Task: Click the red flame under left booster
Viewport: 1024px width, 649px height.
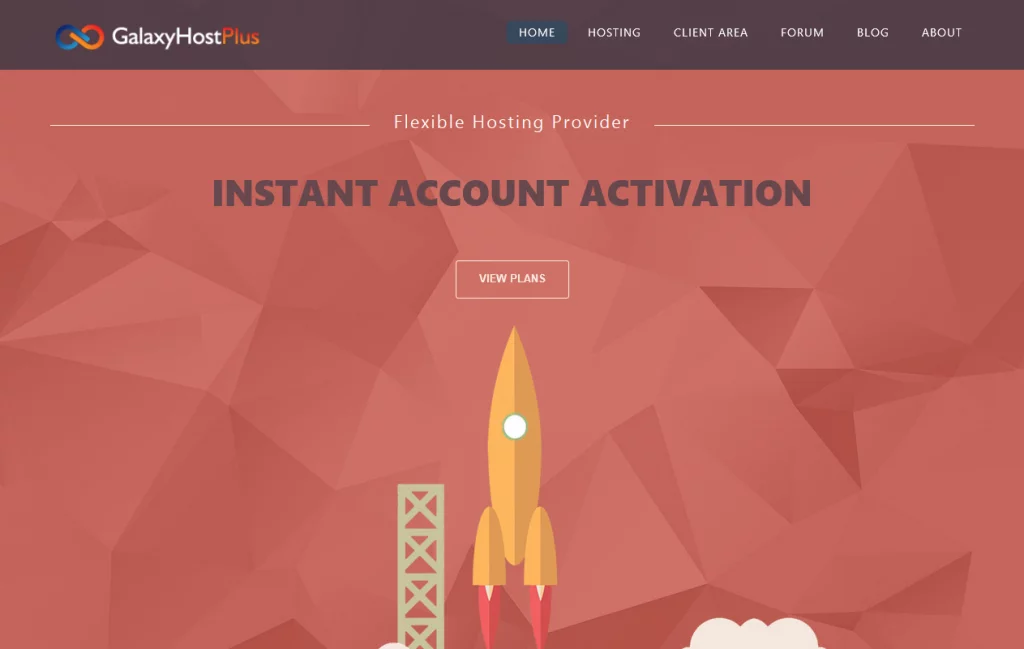Action: (x=488, y=617)
